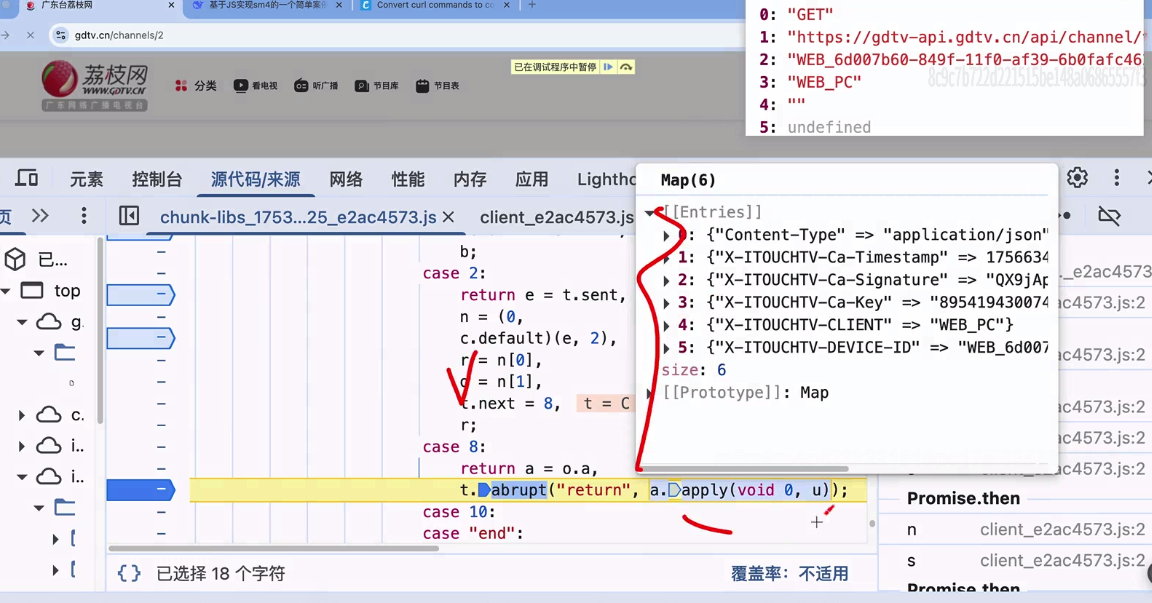
Task: Switch to 元素 Elements tab
Action: tap(86, 179)
